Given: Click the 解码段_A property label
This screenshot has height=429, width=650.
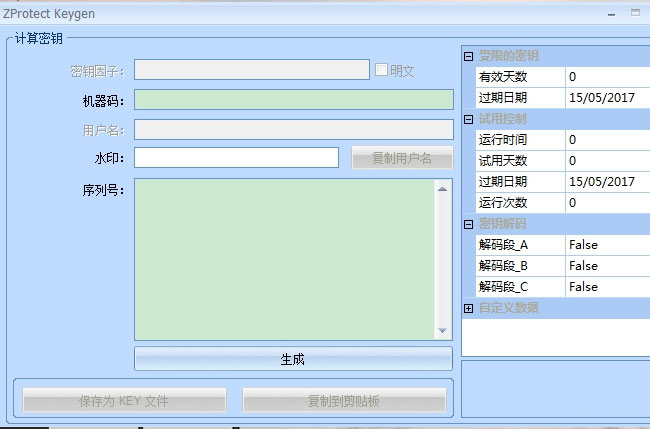Looking at the screenshot, I should 503,245.
